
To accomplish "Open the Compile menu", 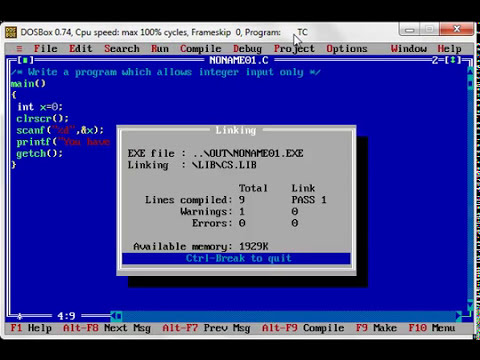I will 201,49.
